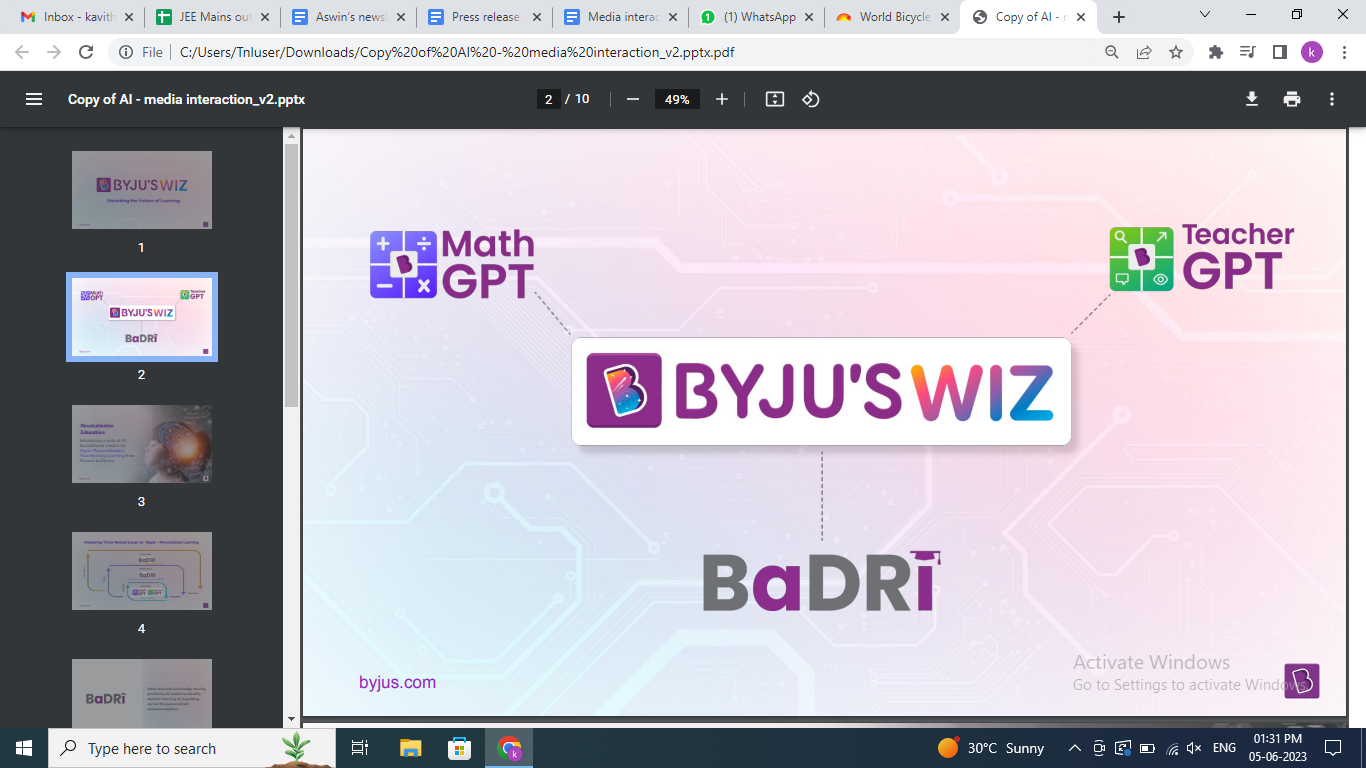
Task: Open a new browser tab
Action: (1119, 17)
